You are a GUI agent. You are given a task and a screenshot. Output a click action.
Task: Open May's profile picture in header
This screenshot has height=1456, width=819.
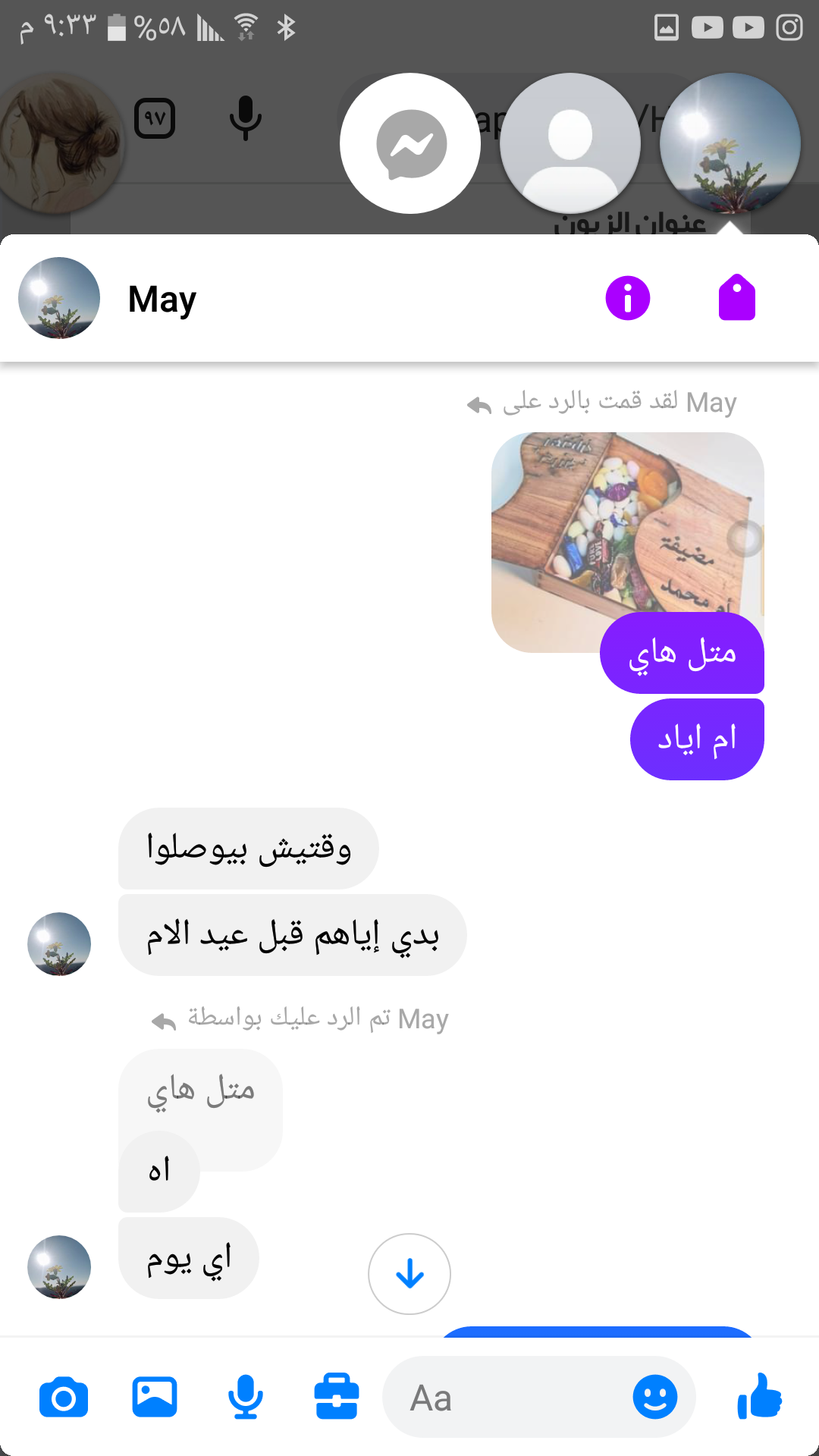59,298
